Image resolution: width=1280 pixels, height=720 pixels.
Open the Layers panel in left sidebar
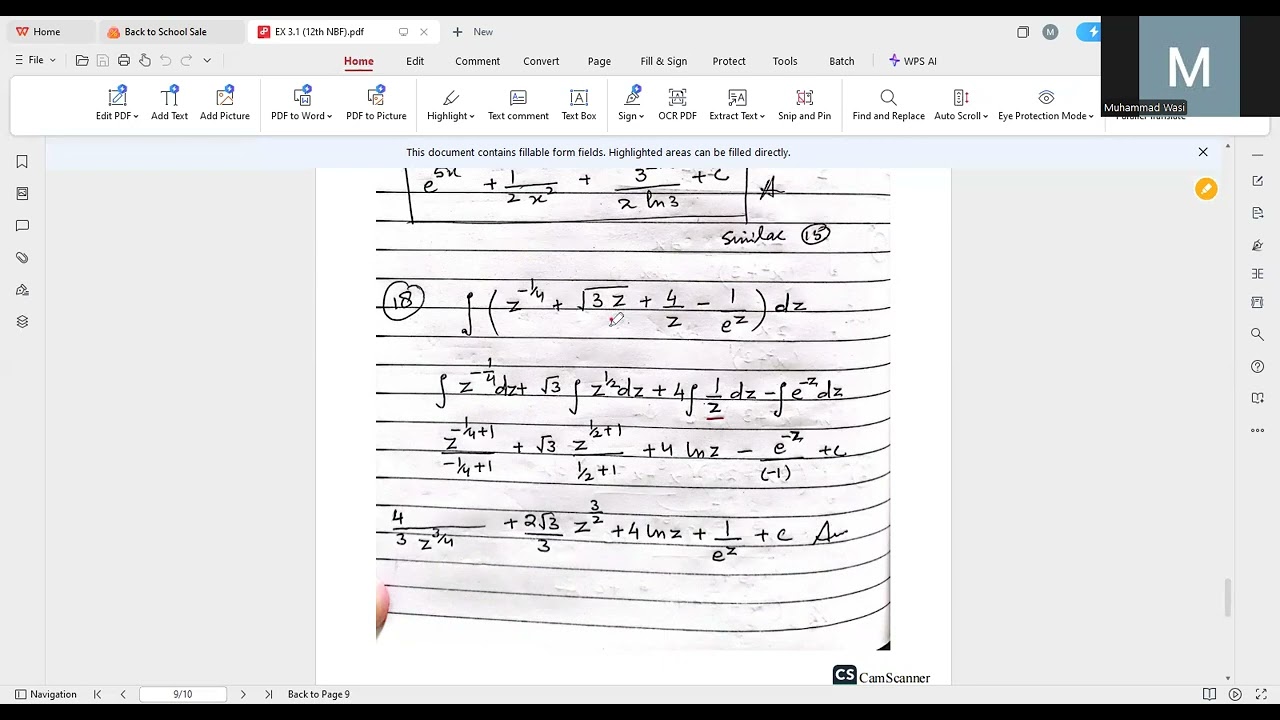(22, 322)
